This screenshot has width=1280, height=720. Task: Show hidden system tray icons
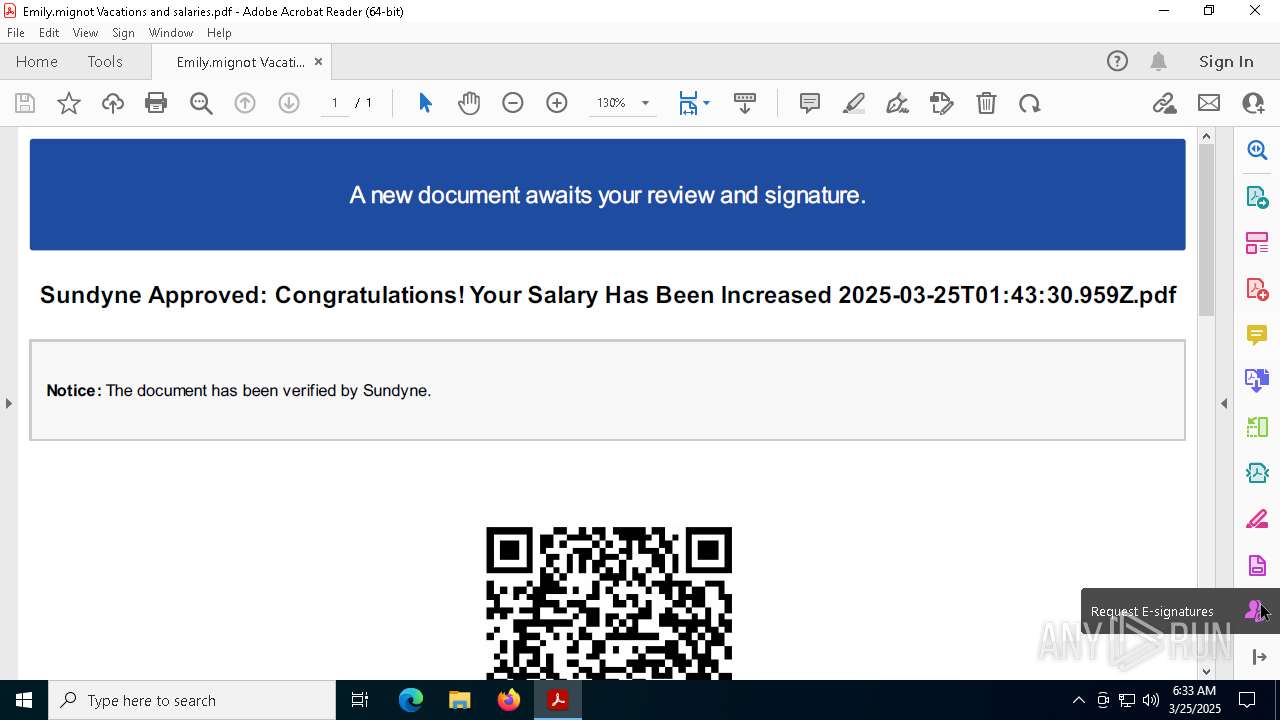[1078, 700]
